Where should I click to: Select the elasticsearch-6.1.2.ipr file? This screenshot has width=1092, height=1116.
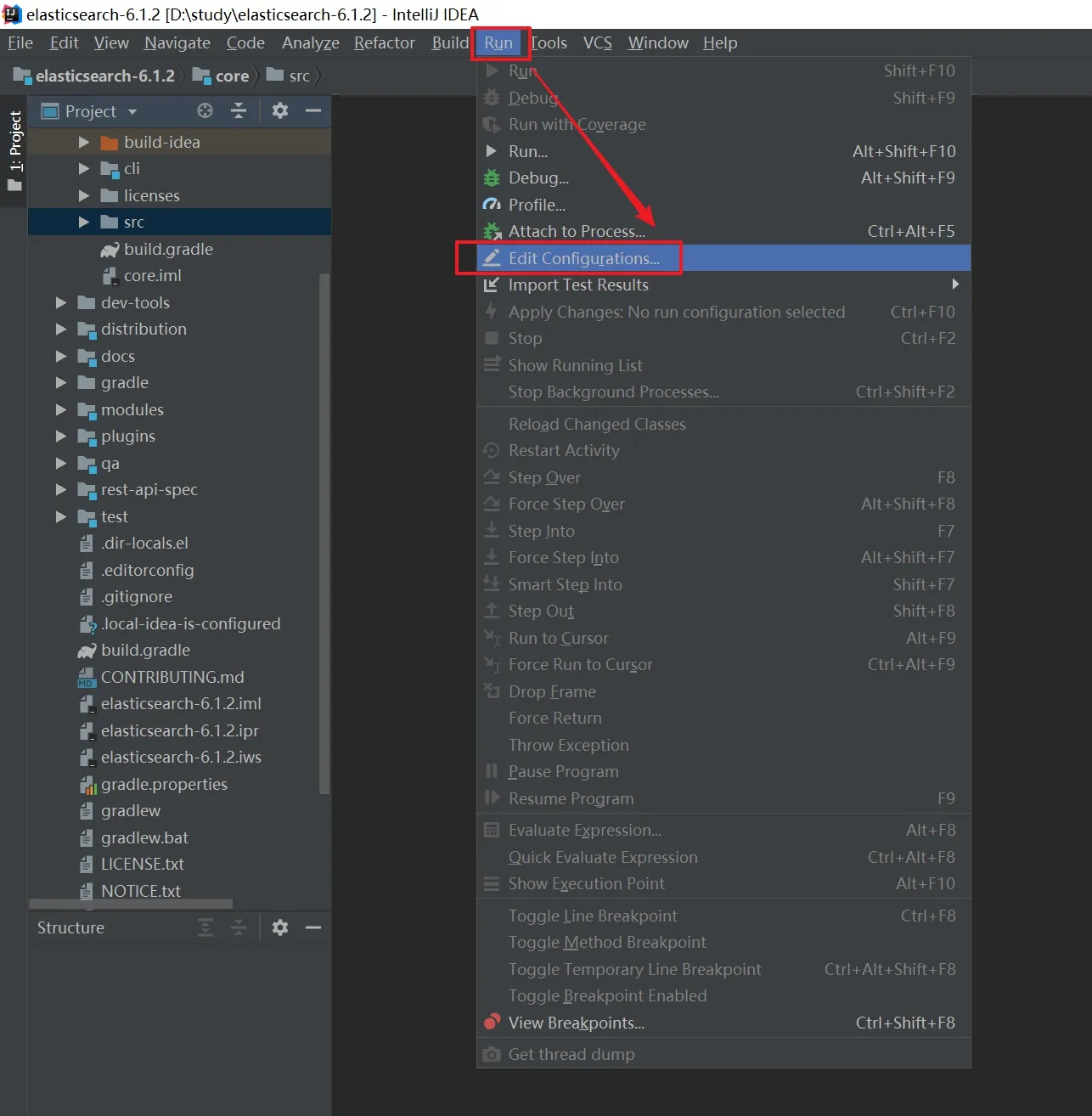(179, 730)
